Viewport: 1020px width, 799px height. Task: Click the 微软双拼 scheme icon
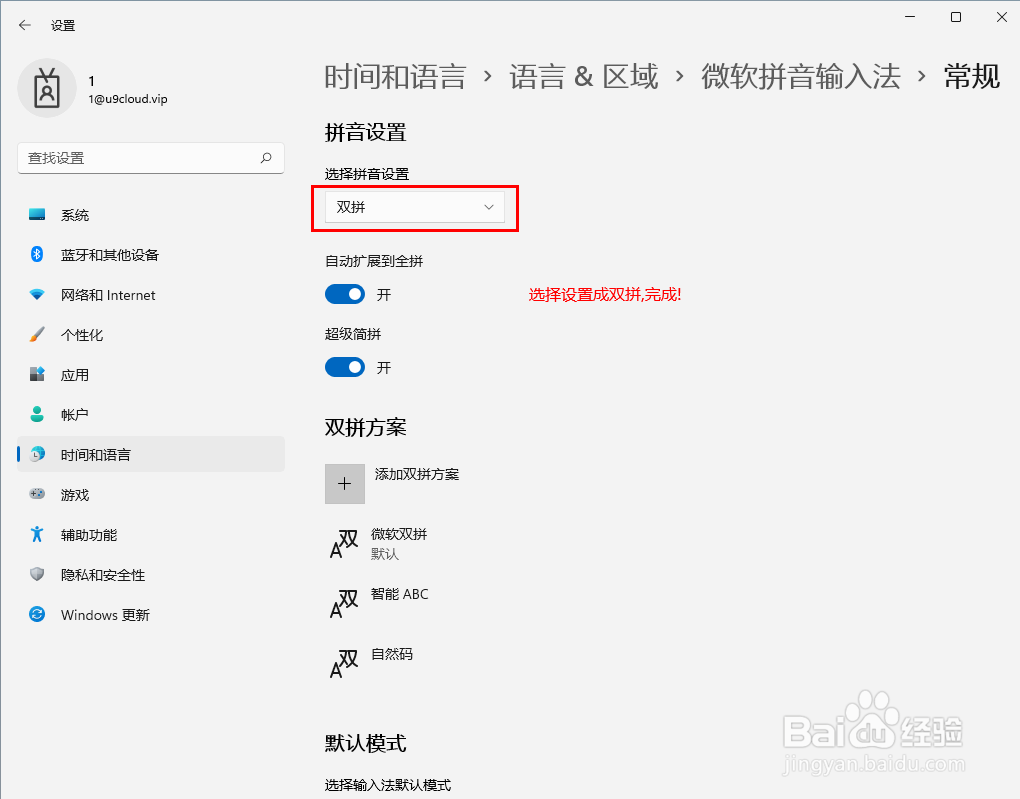pos(344,544)
